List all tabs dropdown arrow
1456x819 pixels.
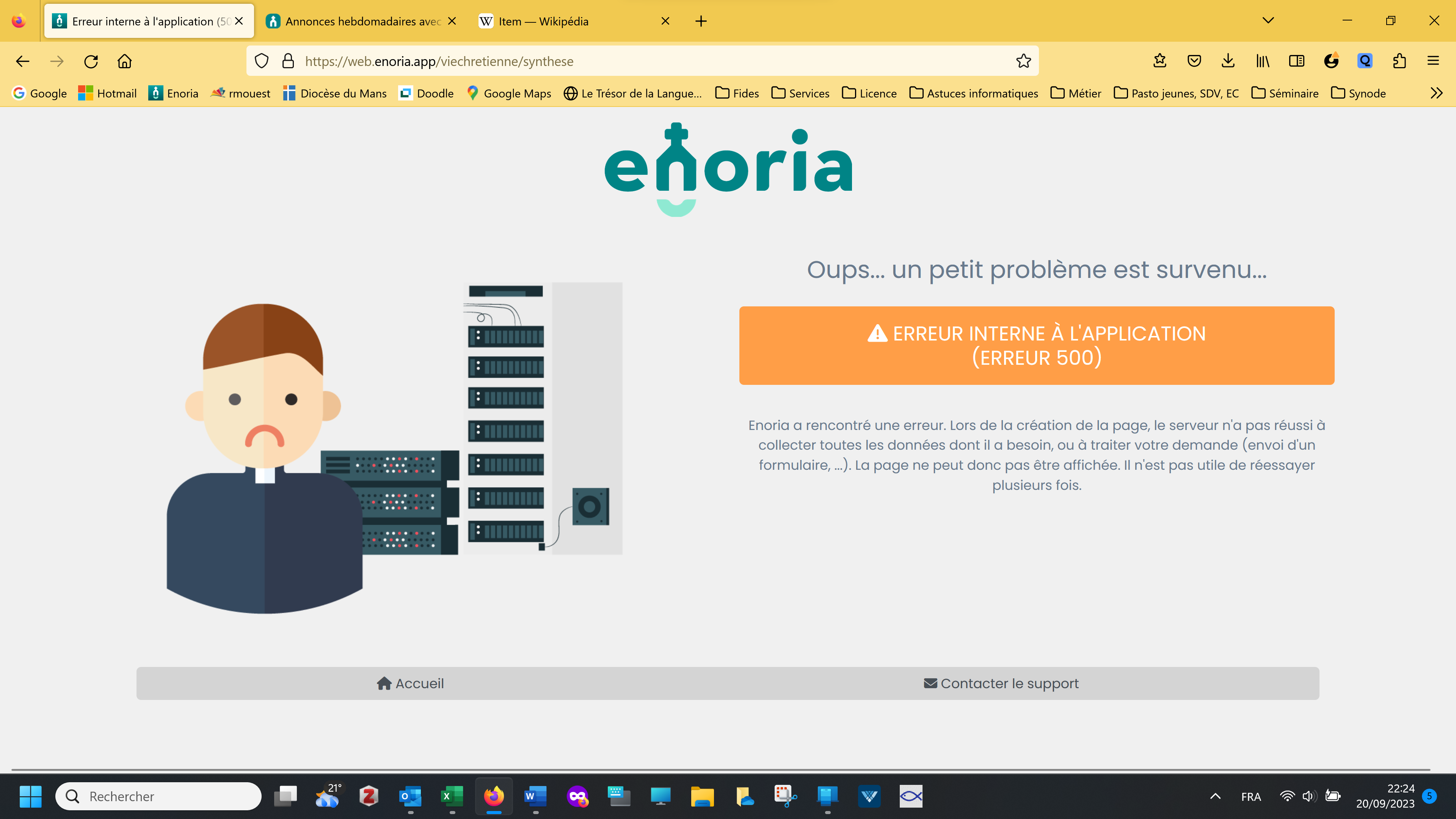pos(1268,21)
